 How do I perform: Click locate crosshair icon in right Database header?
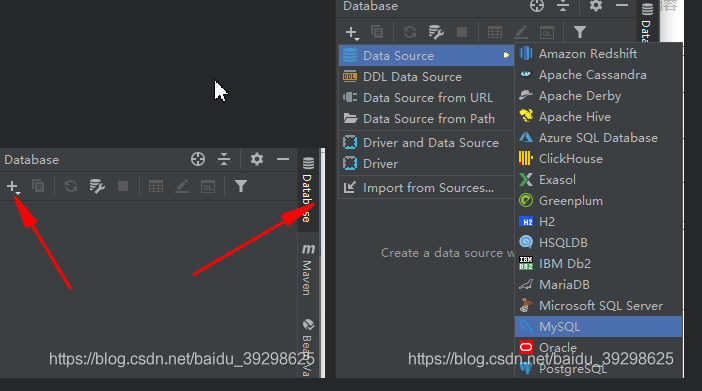pyautogui.click(x=537, y=6)
